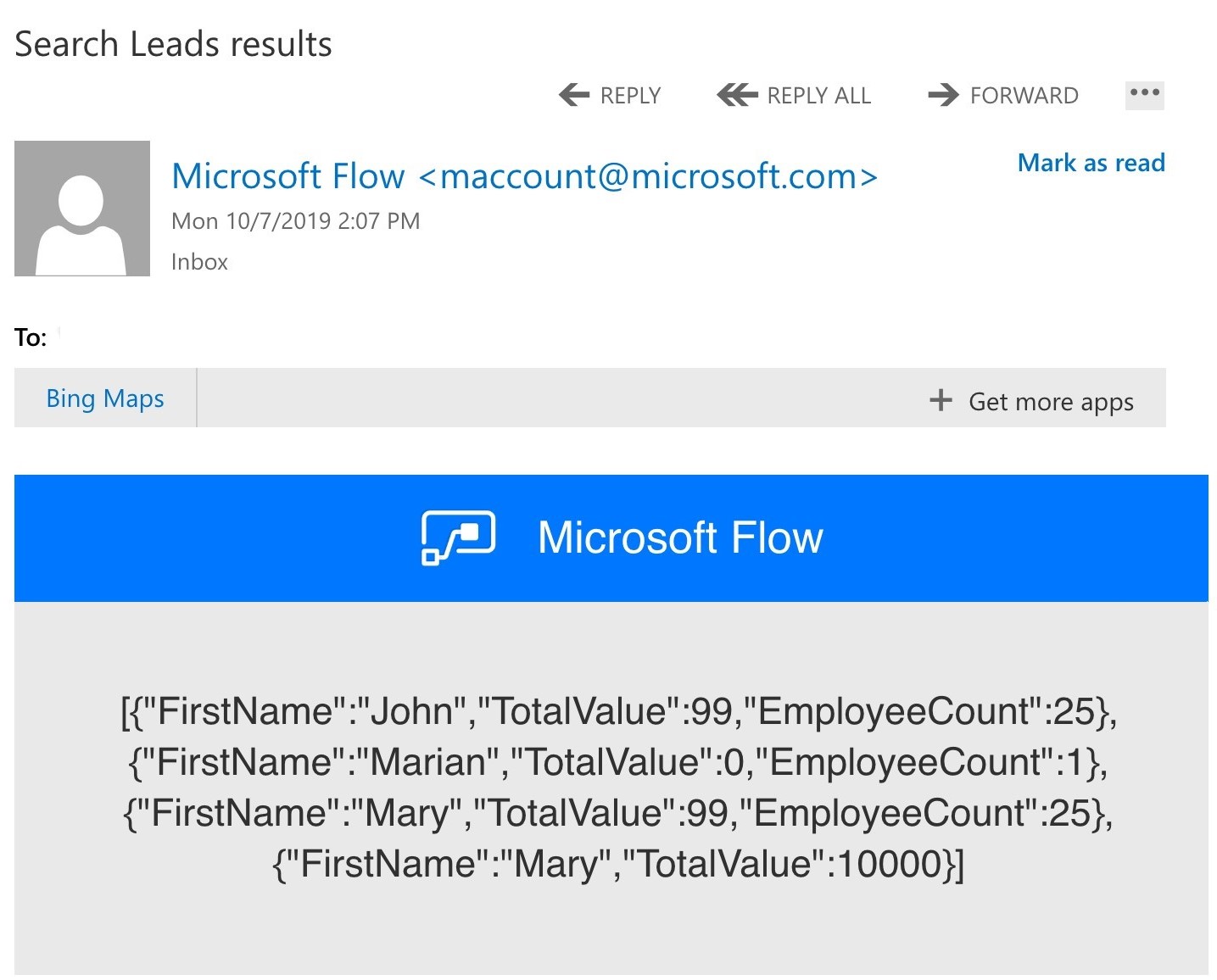
Task: Click the Forward right-arrow icon
Action: coord(943,95)
